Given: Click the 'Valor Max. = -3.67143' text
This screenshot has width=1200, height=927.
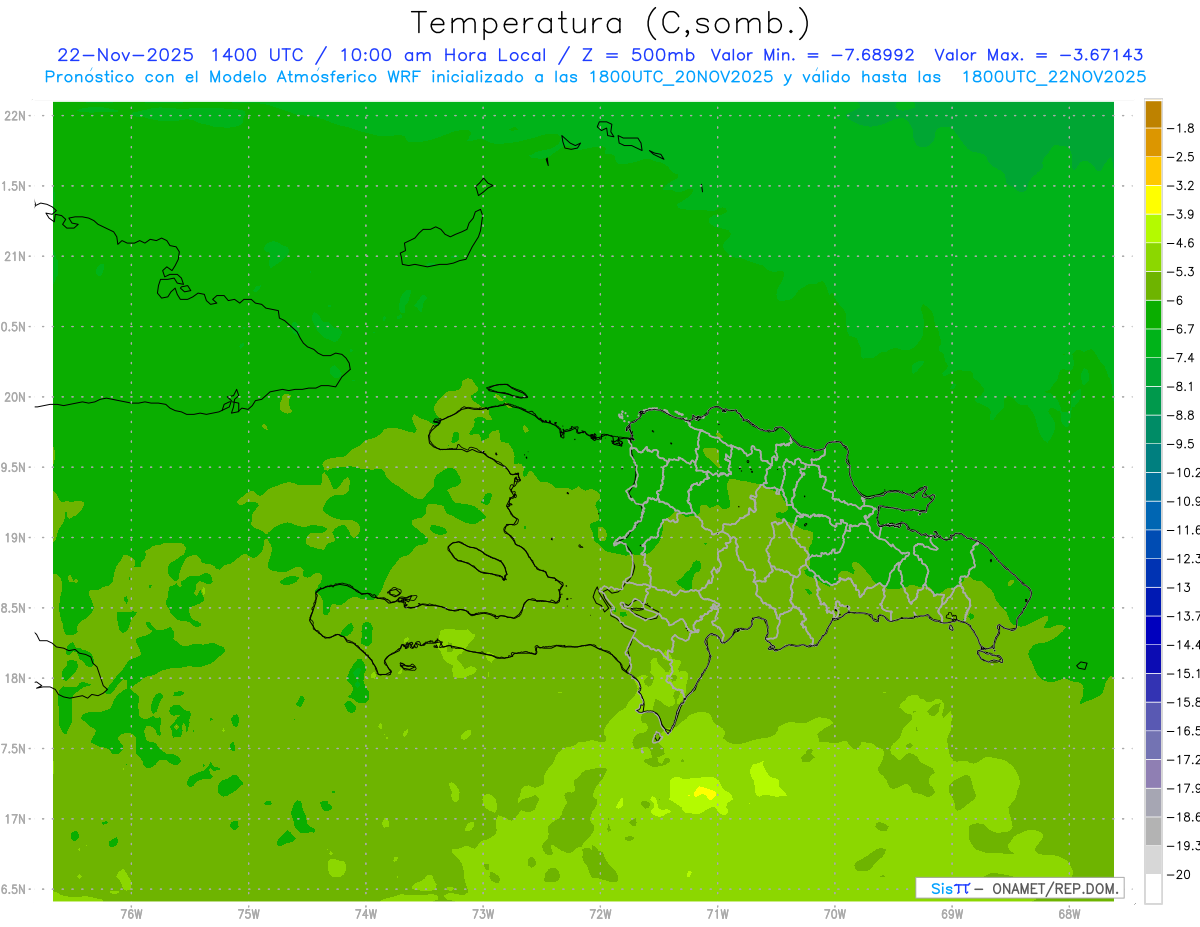Looking at the screenshot, I should coord(1038,55).
